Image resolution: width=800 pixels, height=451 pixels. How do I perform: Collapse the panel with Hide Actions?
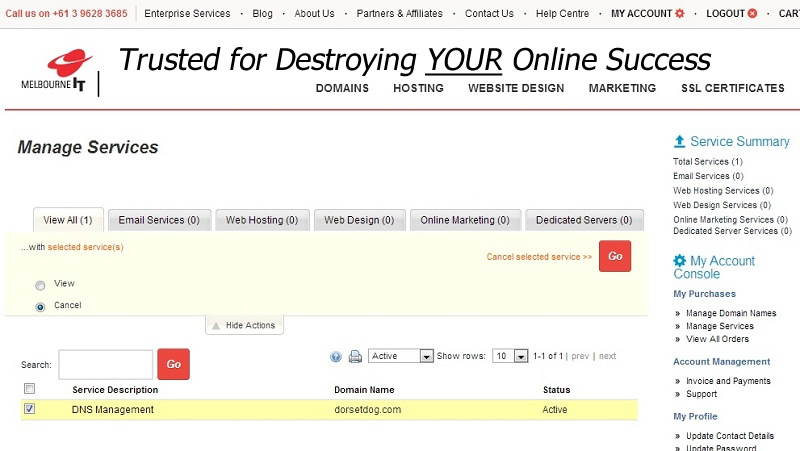tap(244, 325)
